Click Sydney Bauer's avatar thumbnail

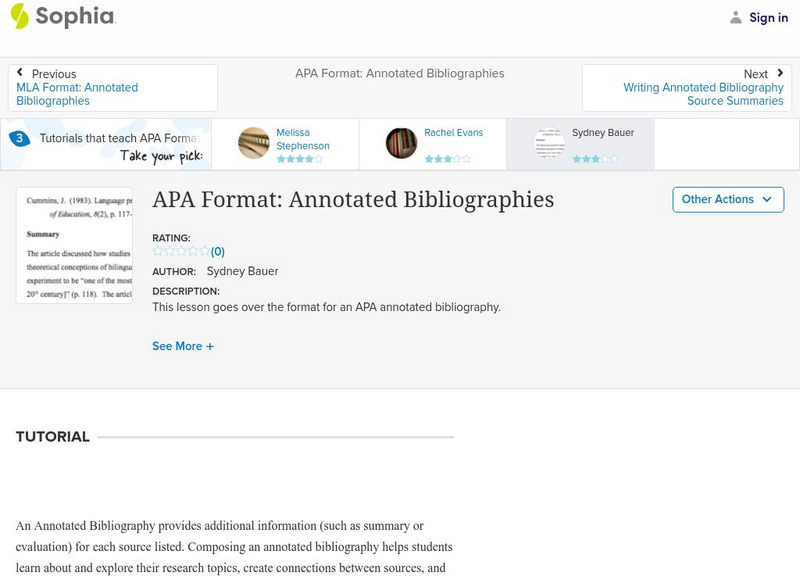click(549, 143)
